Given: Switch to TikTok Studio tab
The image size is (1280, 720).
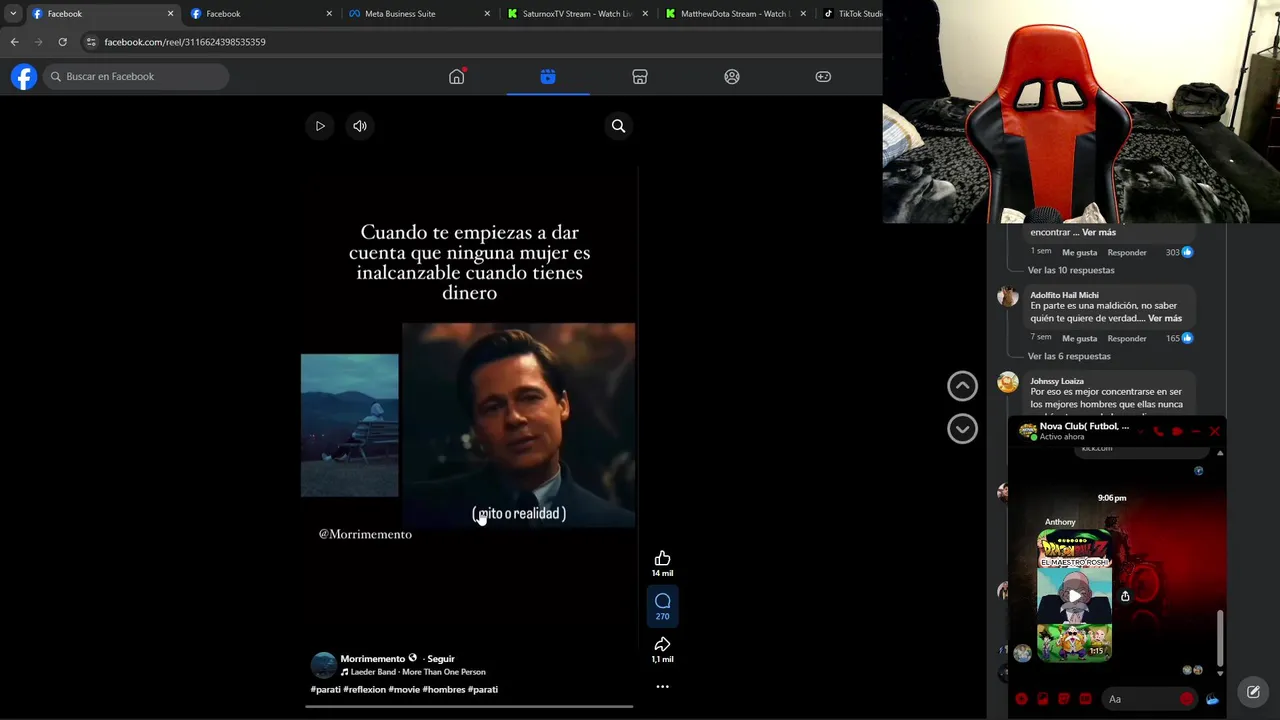Looking at the screenshot, I should click(850, 14).
